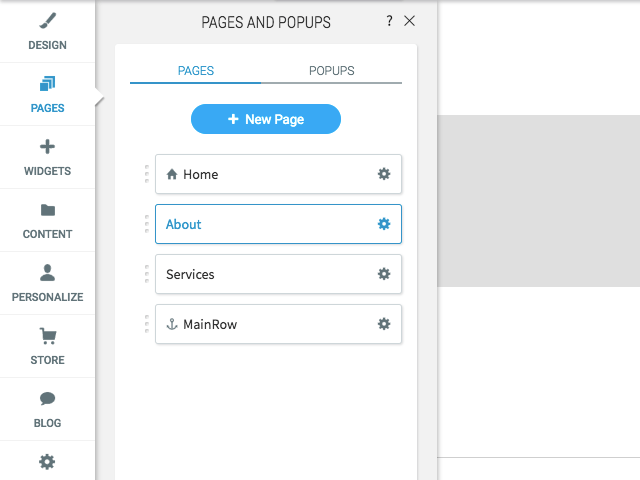
Task: Open the Blog speech bubble icon
Action: (47, 398)
